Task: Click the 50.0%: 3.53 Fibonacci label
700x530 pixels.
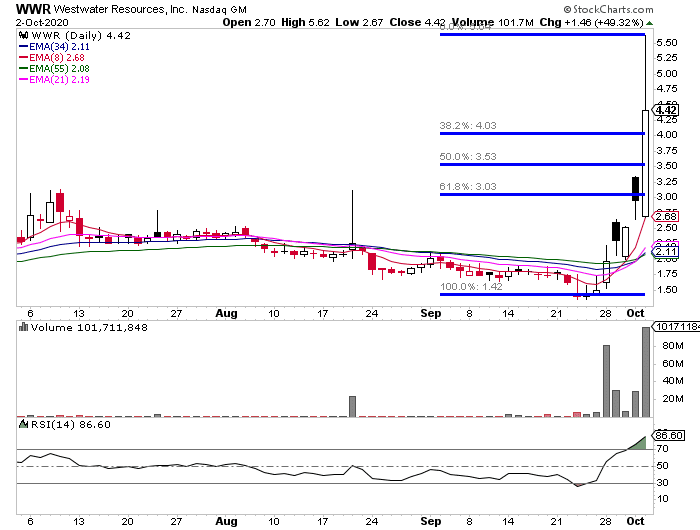Action: click(x=468, y=157)
